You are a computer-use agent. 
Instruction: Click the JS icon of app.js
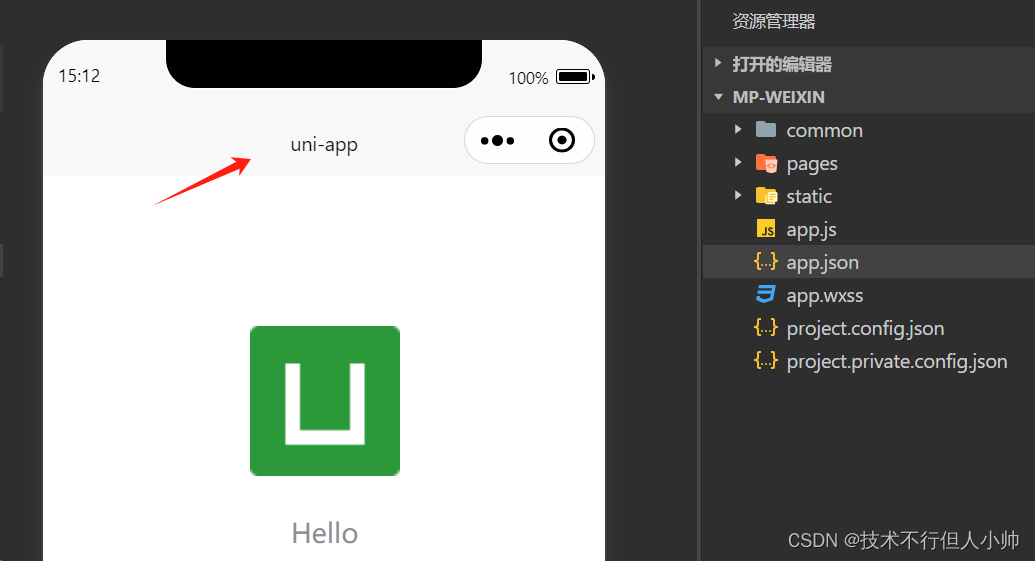click(766, 228)
